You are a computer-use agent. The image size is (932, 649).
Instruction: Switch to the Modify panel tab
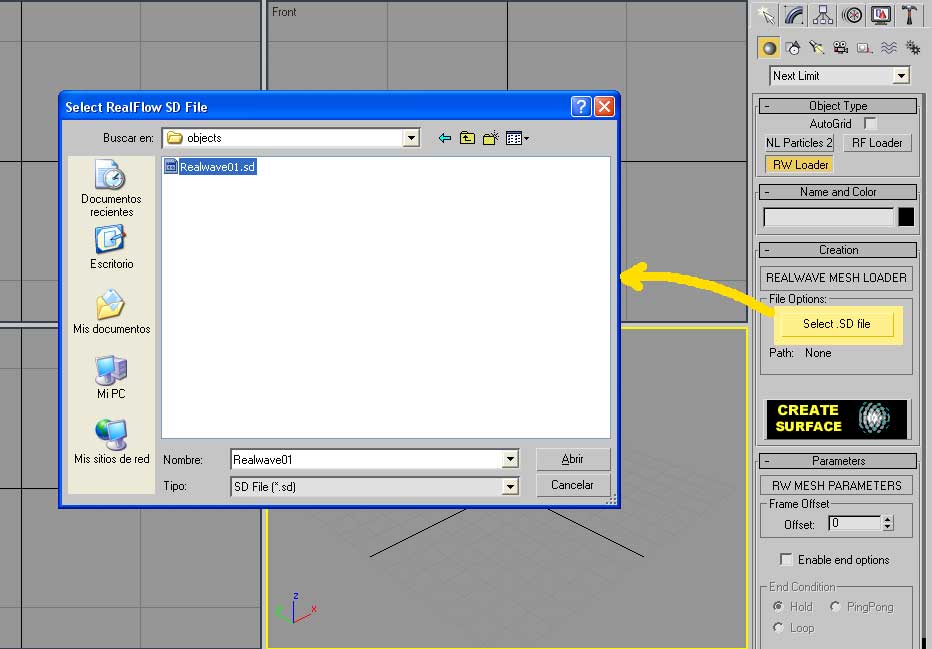tap(795, 15)
